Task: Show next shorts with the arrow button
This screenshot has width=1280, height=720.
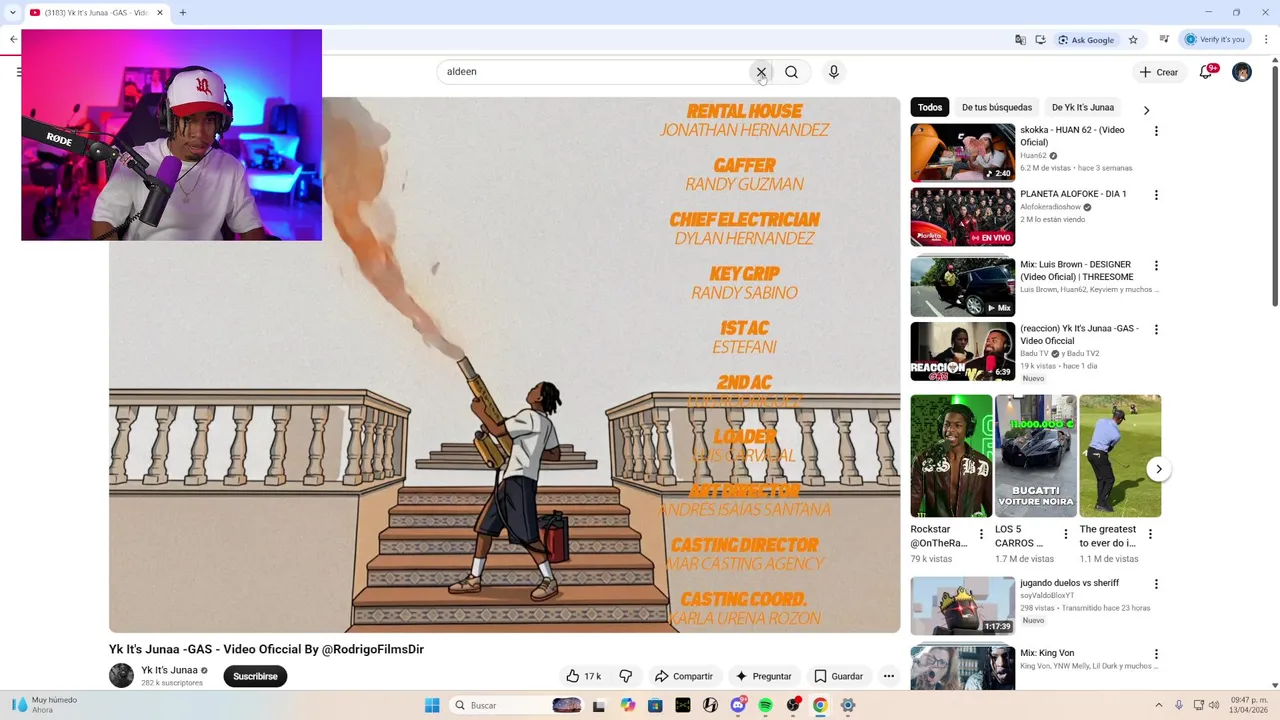Action: tap(1158, 469)
